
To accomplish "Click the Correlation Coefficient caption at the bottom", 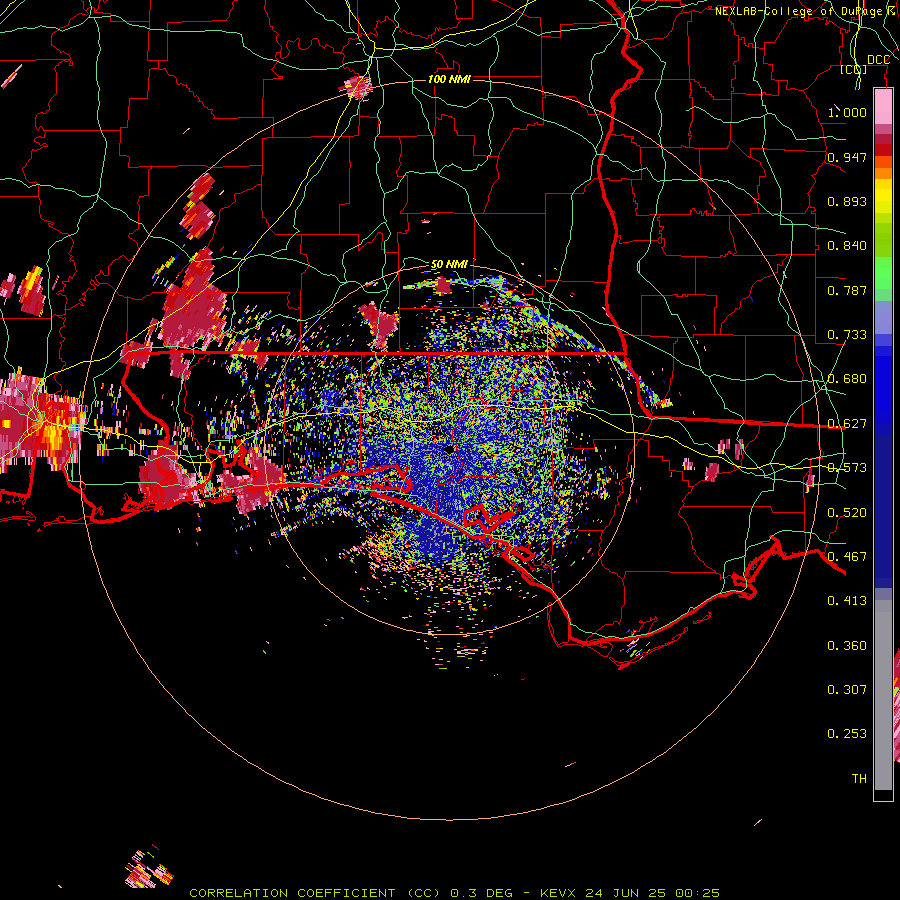I will pyautogui.click(x=454, y=893).
